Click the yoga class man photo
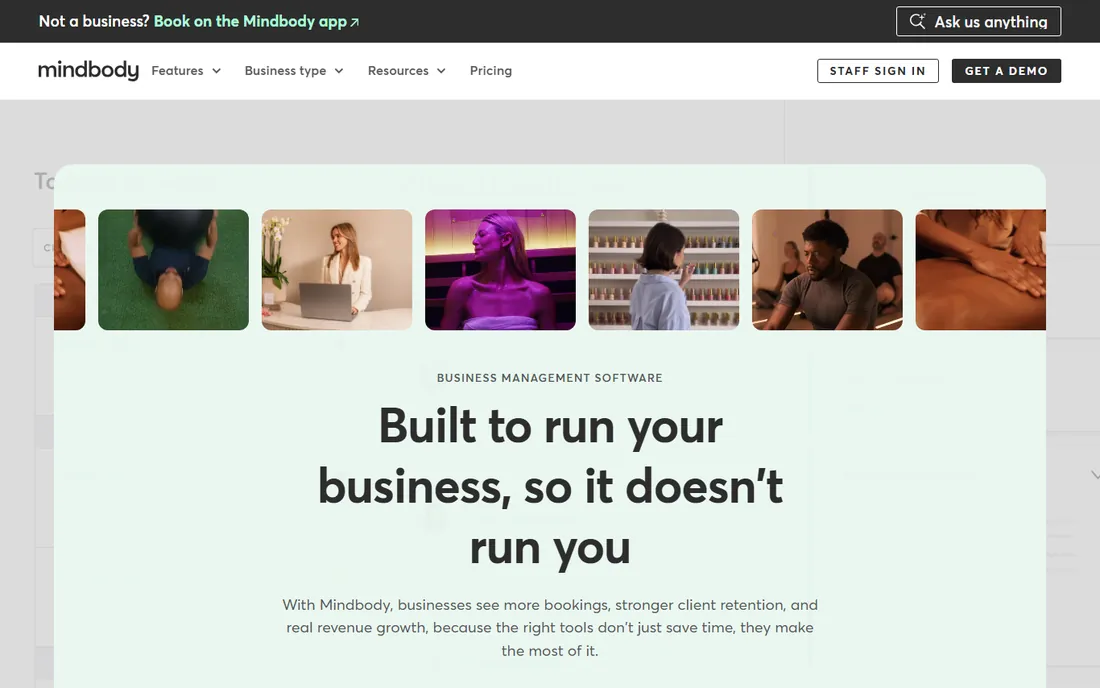Image resolution: width=1100 pixels, height=688 pixels. click(827, 269)
